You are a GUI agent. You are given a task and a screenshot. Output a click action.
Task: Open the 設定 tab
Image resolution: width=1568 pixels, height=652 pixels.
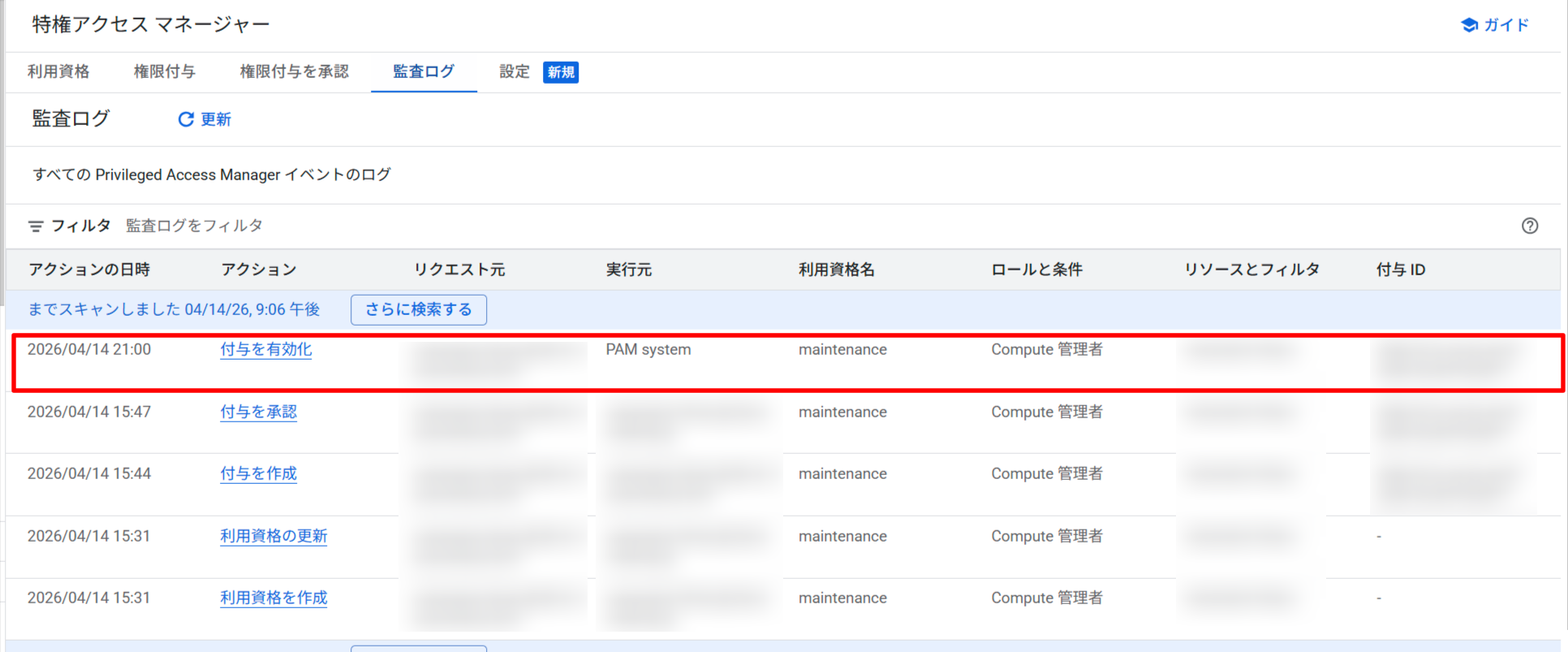[x=515, y=71]
